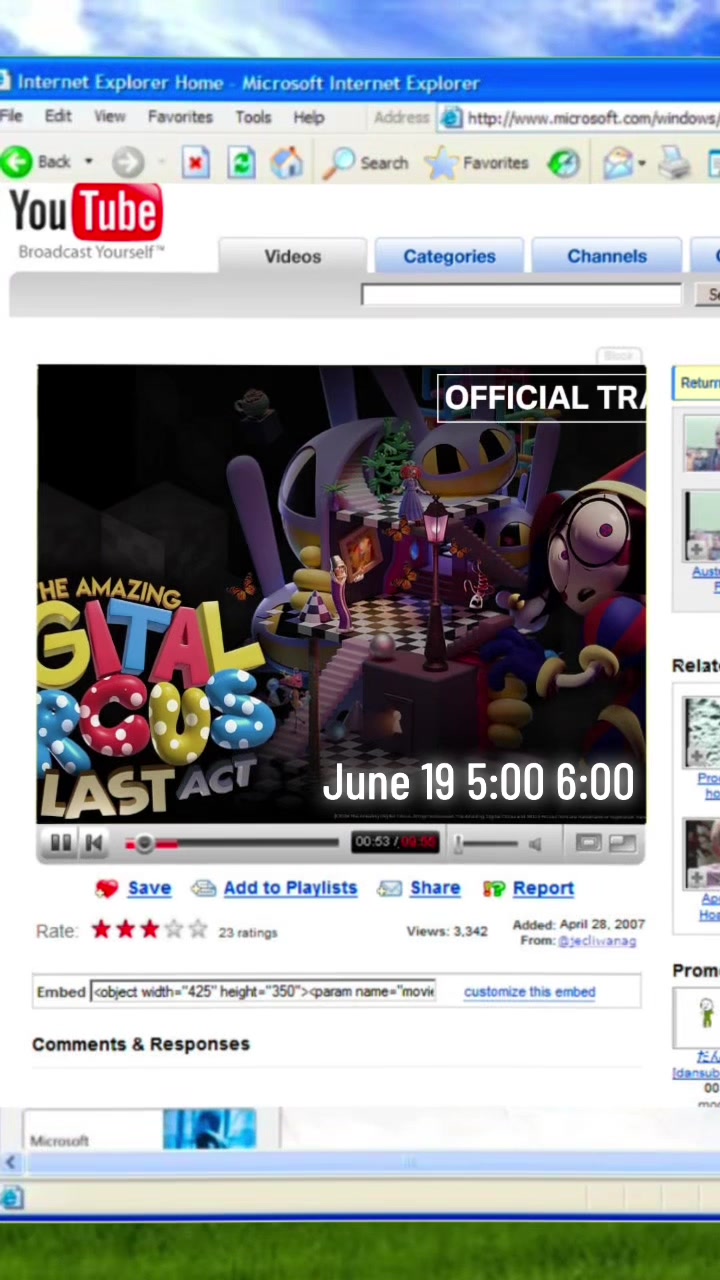
Task: Click the IE page icon in status bar
Action: pos(12,1197)
